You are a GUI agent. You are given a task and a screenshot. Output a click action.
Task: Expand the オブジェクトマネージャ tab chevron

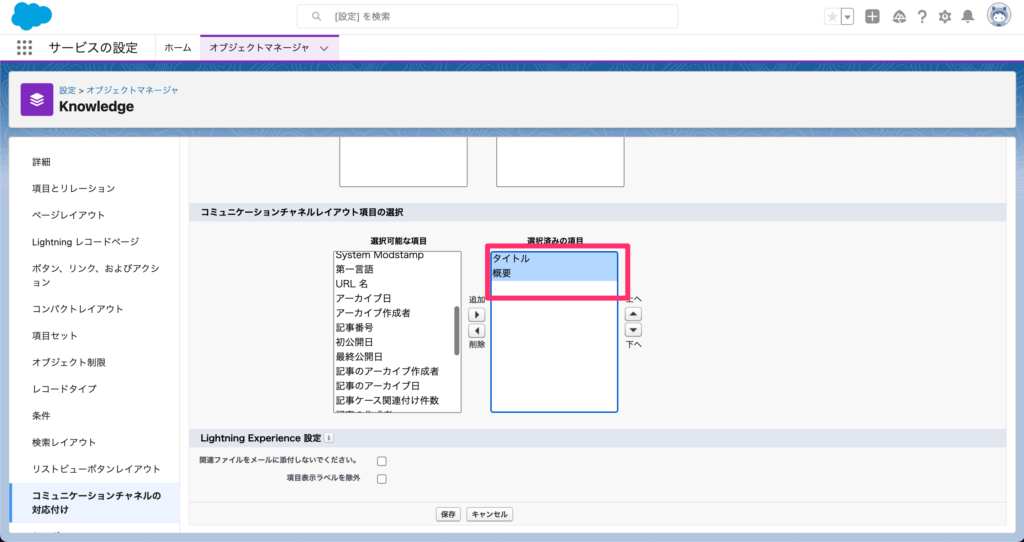(323, 48)
